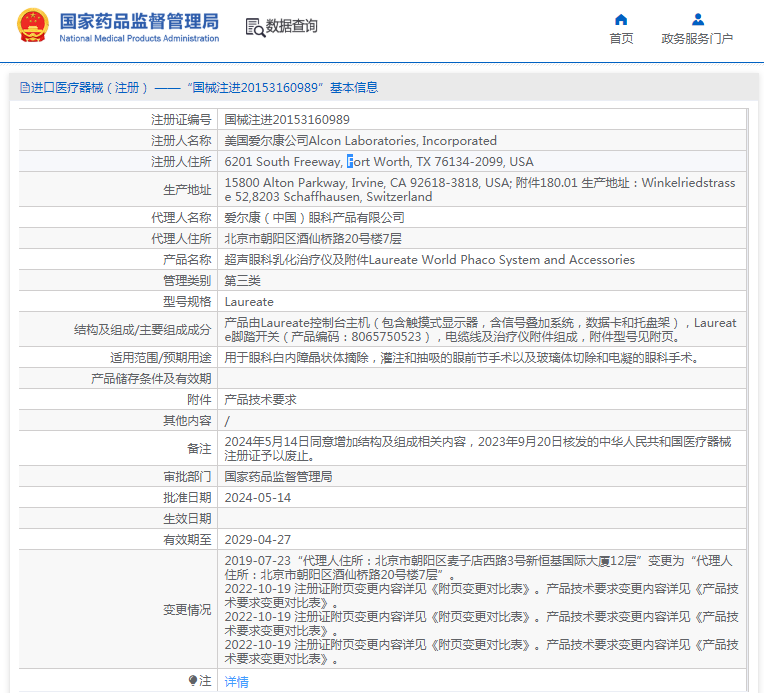The image size is (764, 693).
Task: Click the 注册证编号 row label
Action: pyautogui.click(x=181, y=120)
